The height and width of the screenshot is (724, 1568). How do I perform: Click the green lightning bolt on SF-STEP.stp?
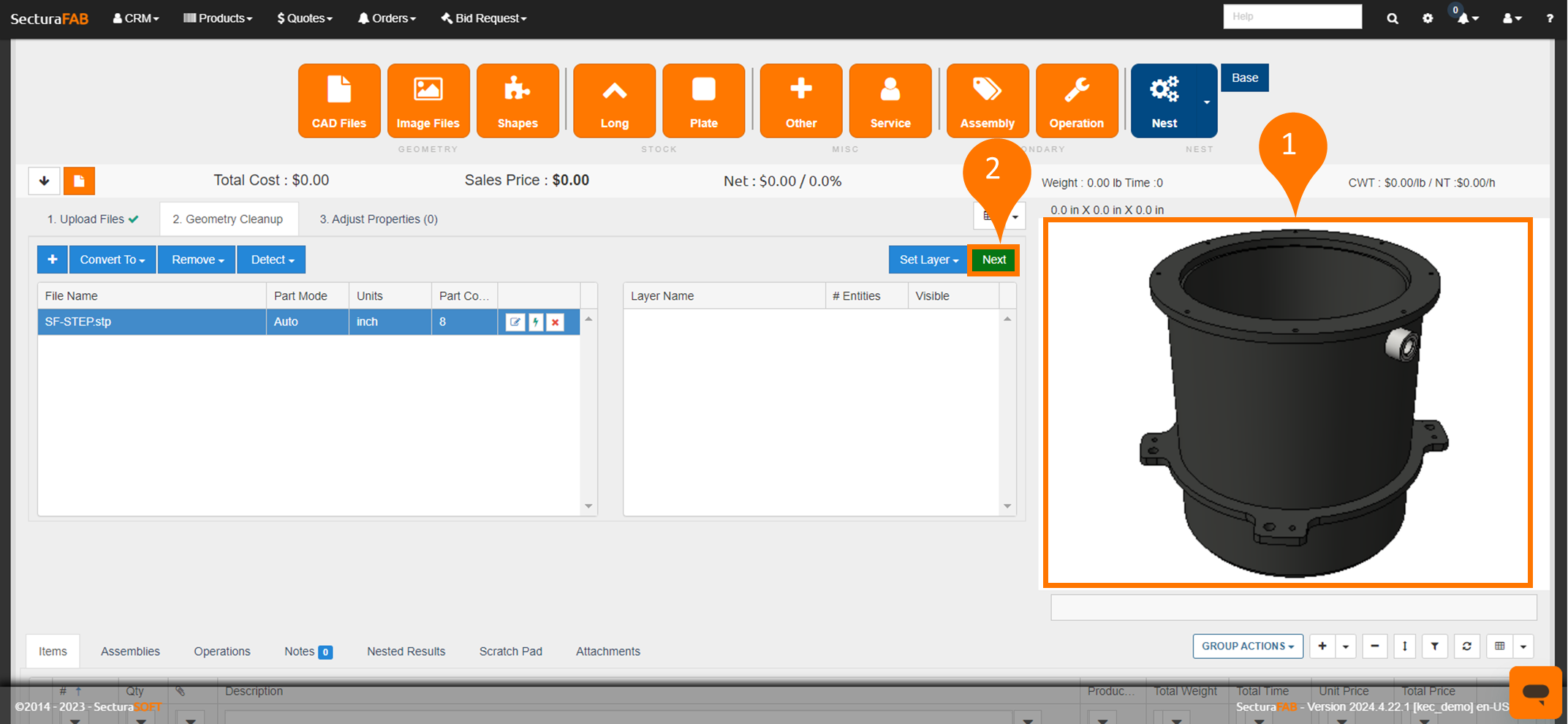(x=536, y=322)
